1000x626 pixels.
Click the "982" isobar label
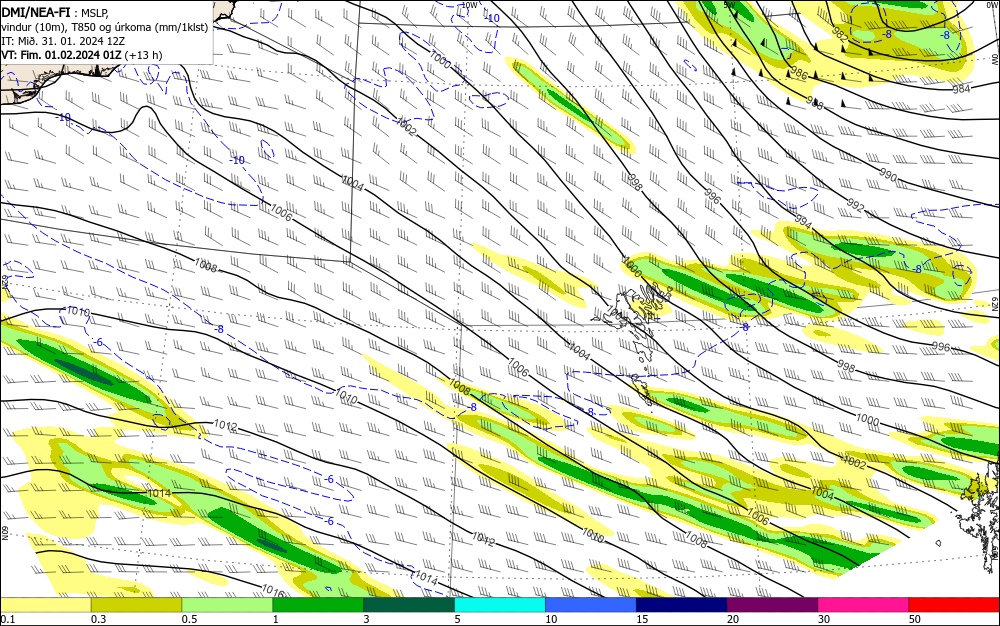pyautogui.click(x=841, y=33)
